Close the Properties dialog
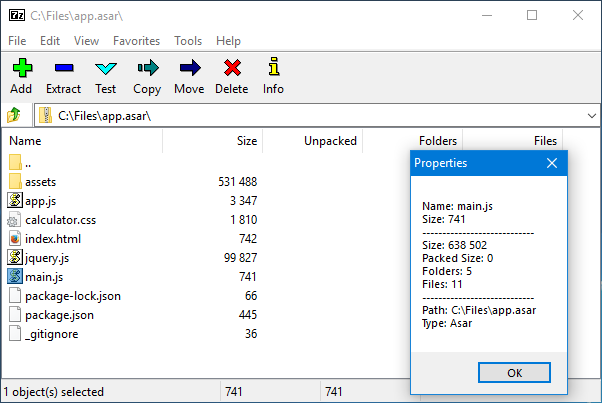The height and width of the screenshot is (403, 602). (x=552, y=163)
